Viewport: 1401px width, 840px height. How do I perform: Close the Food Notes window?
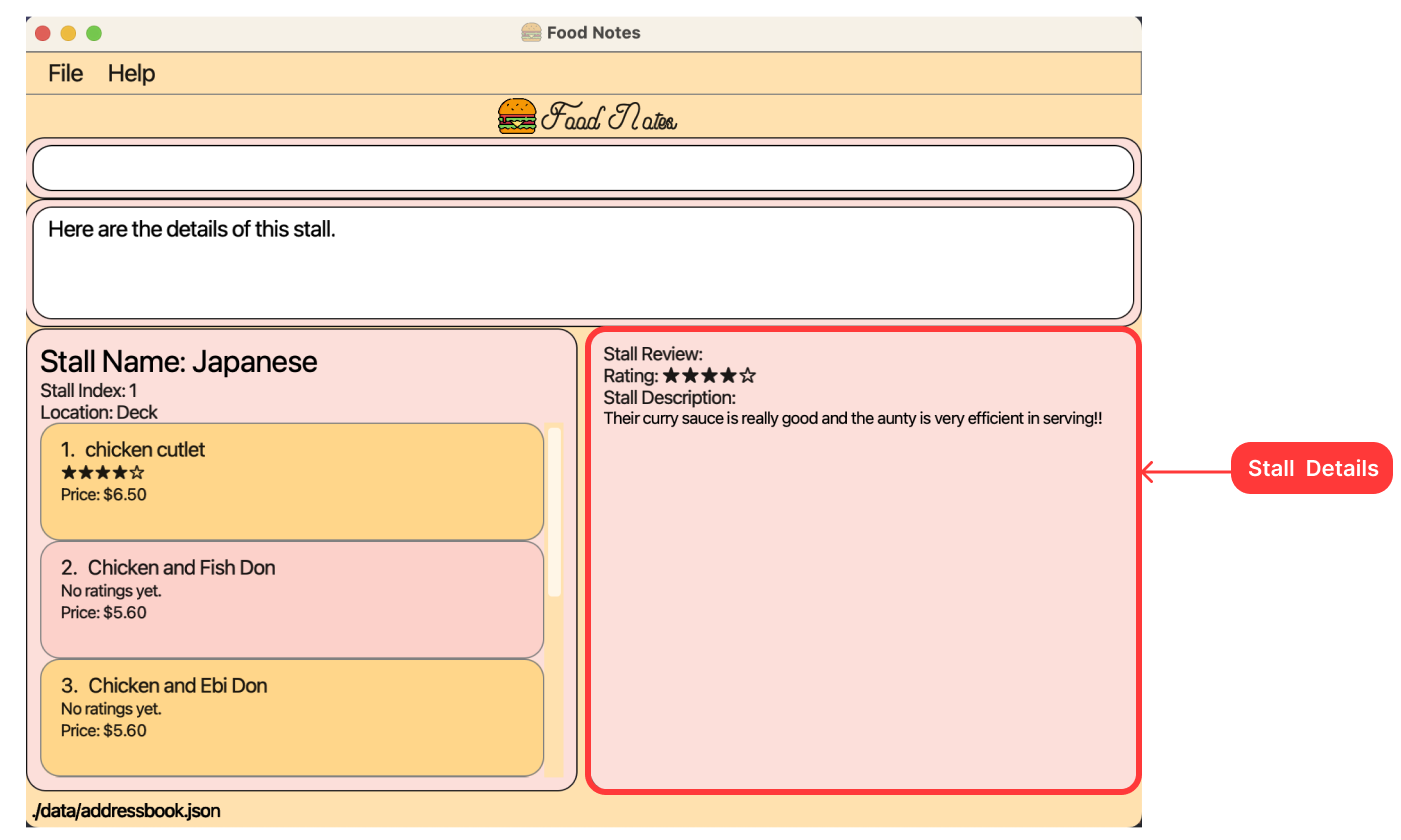pos(43,33)
